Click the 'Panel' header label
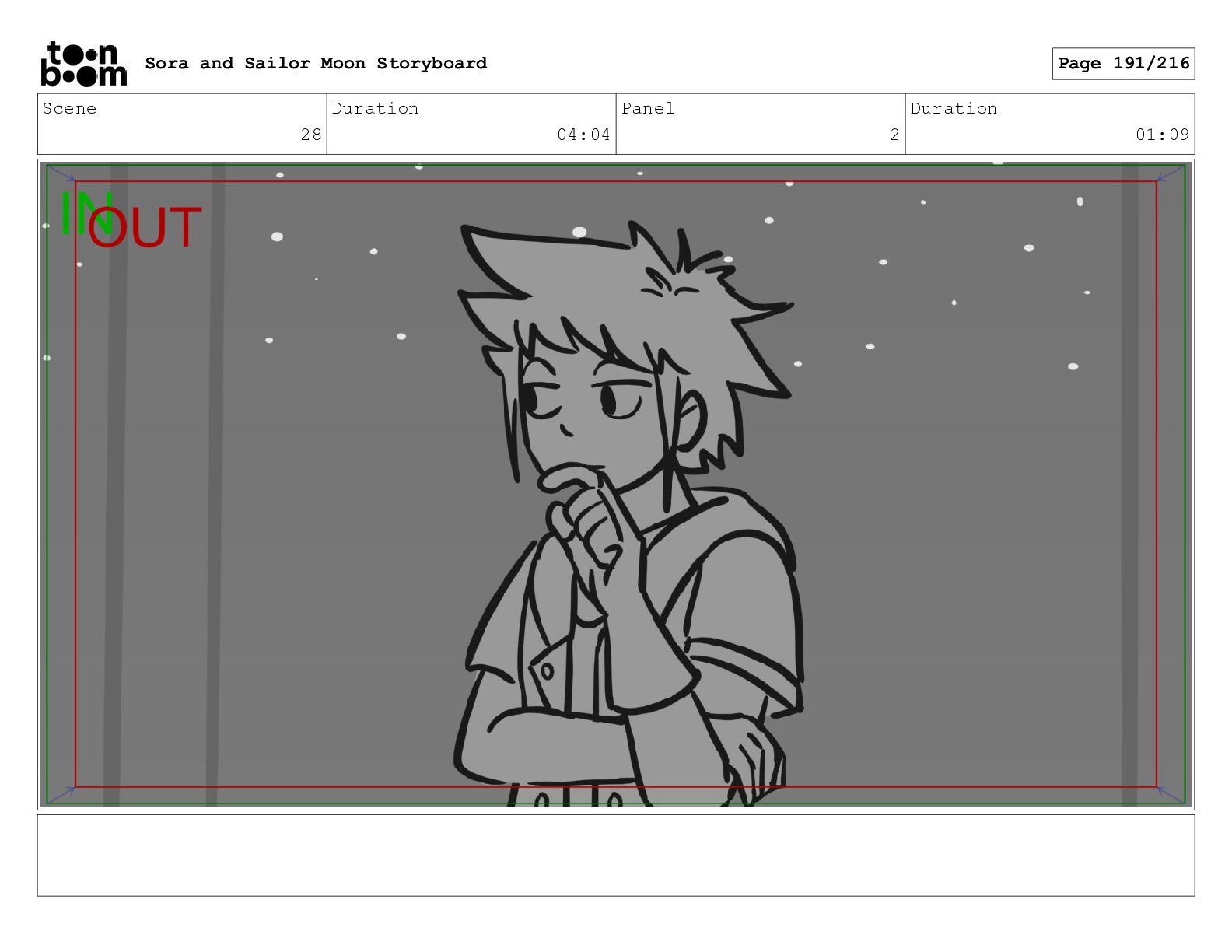 [x=648, y=108]
